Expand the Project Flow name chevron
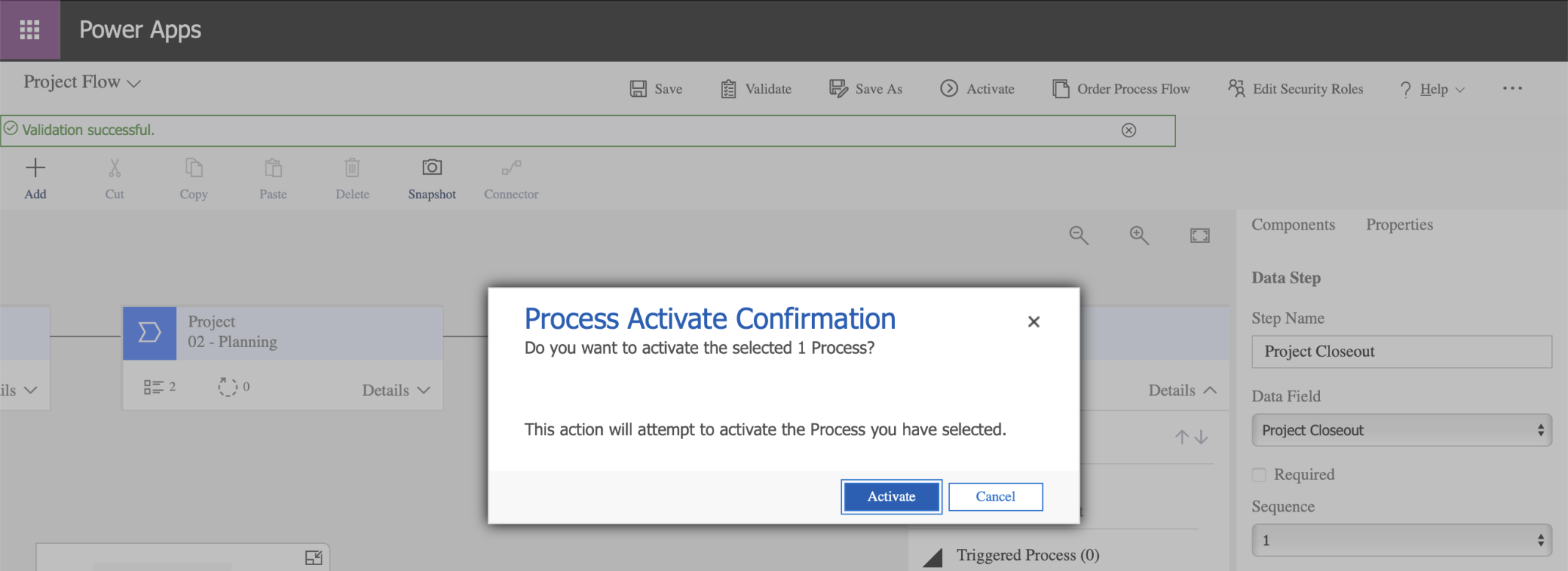 [134, 84]
